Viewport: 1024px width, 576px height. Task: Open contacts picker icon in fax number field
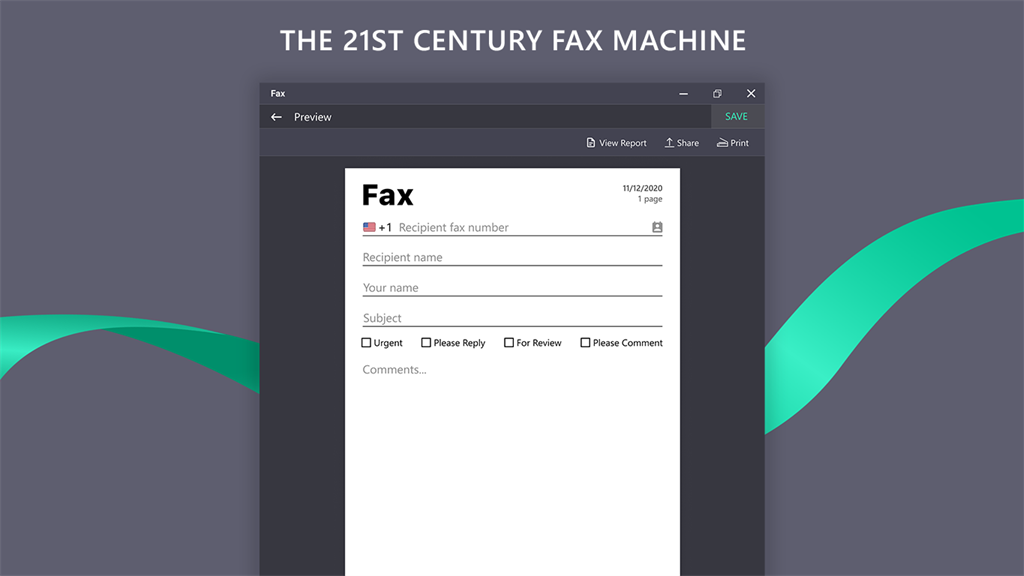point(657,227)
